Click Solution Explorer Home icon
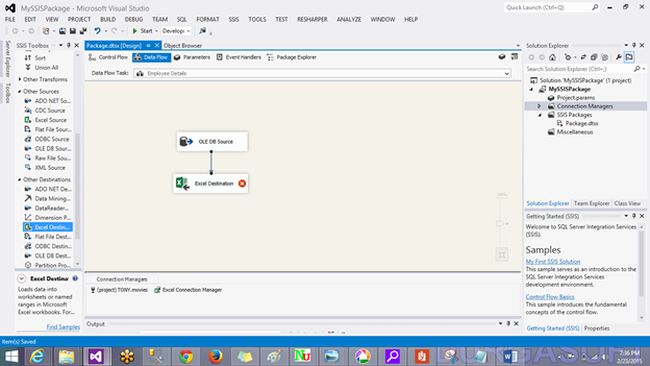Screen dimensions: 650x366 click(x=552, y=57)
